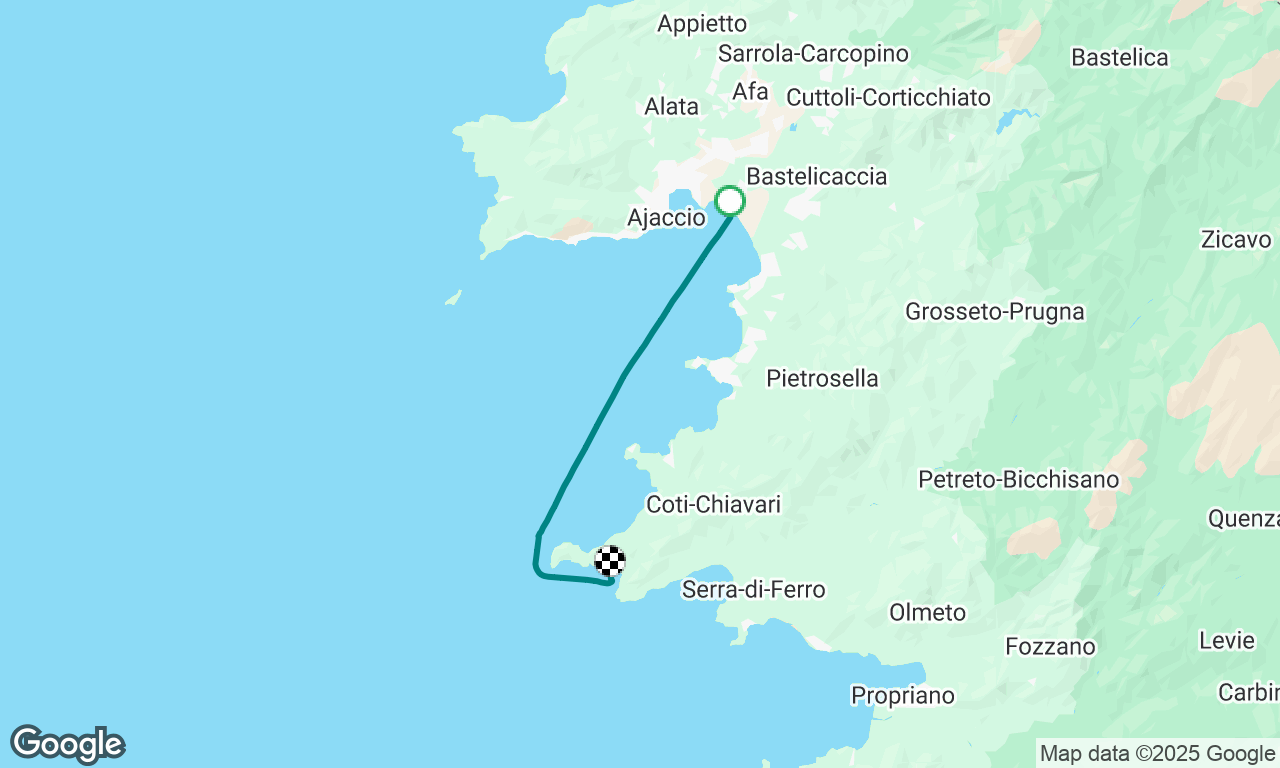Click the green circle route start marker

730,201
